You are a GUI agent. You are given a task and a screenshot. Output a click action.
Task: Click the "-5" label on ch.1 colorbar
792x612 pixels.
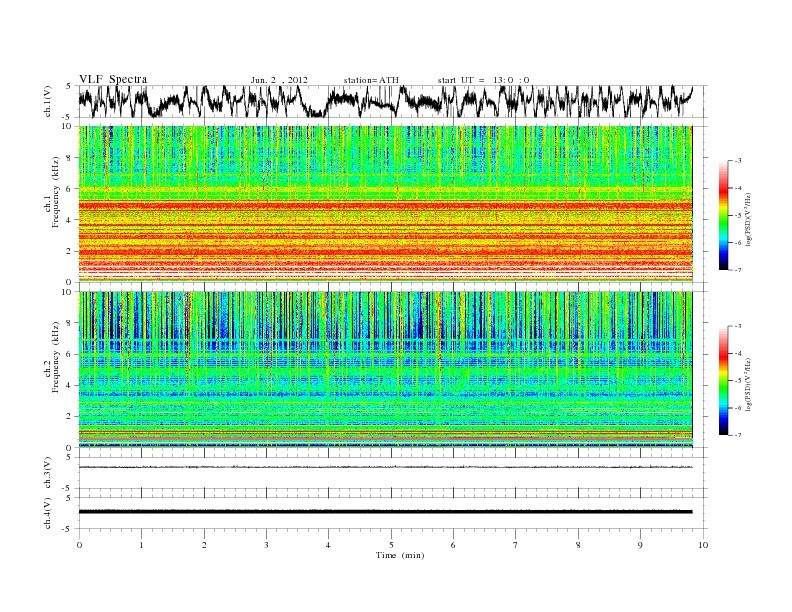click(738, 215)
